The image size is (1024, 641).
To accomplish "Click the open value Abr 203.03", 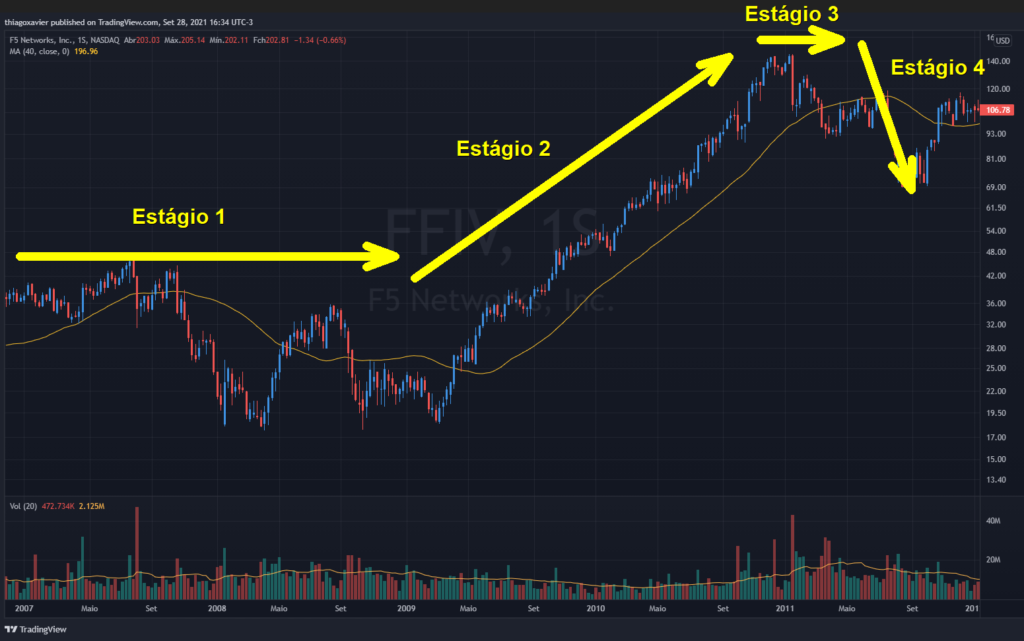I will point(142,40).
